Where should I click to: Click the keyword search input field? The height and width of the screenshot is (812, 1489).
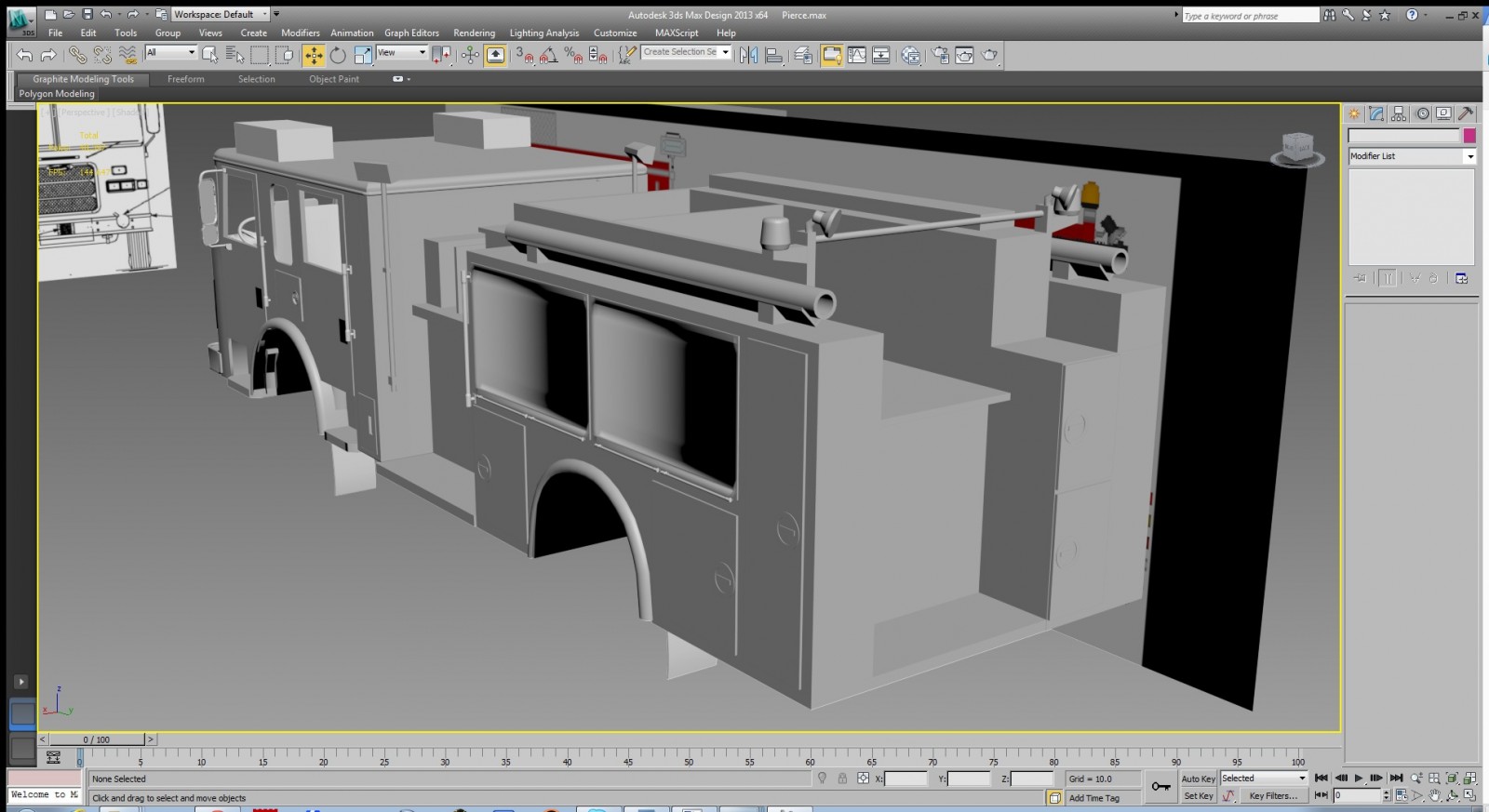point(1249,16)
